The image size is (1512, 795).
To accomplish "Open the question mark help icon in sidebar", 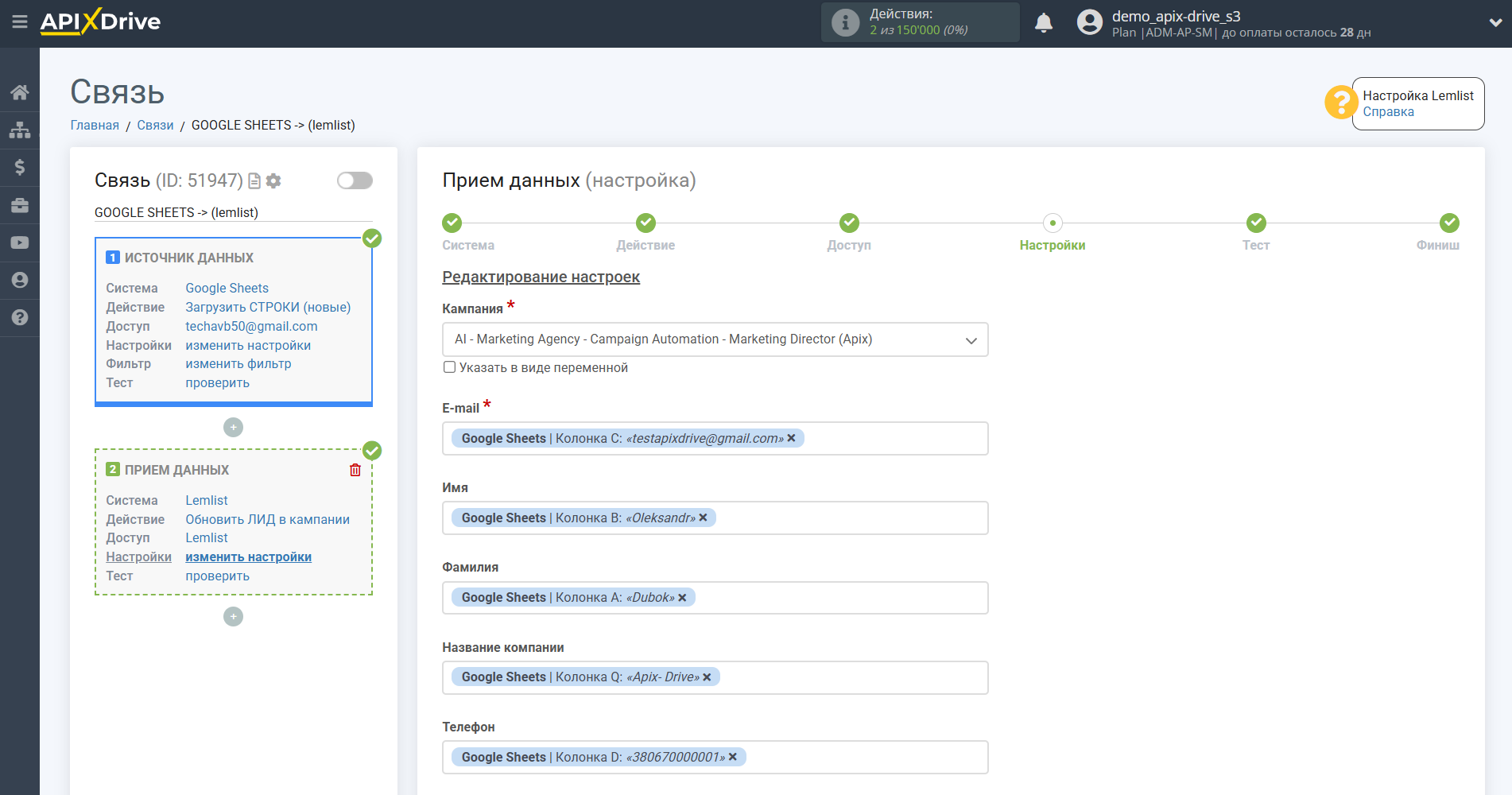I will tap(20, 317).
